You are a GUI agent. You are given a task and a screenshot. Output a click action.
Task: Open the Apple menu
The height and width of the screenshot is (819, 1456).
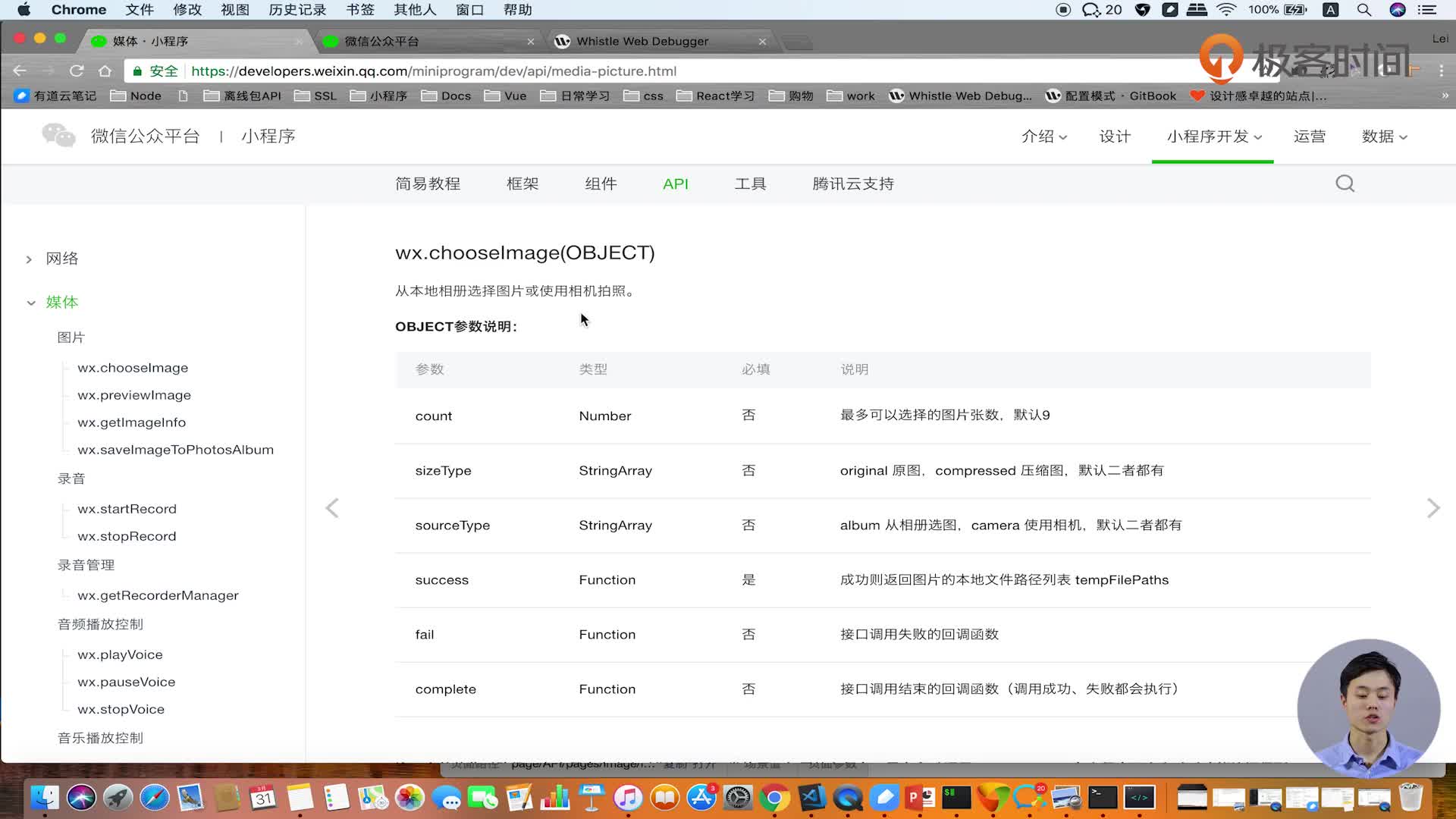[x=24, y=10]
